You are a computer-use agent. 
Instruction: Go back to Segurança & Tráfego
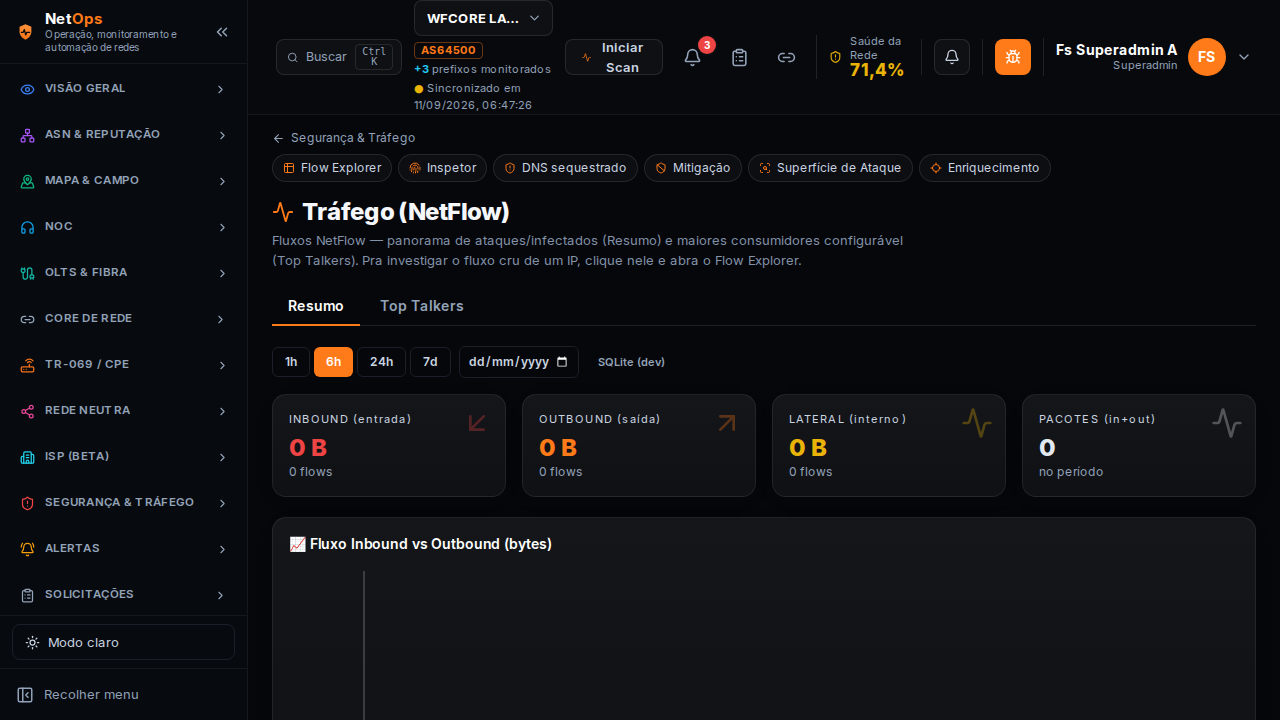343,138
